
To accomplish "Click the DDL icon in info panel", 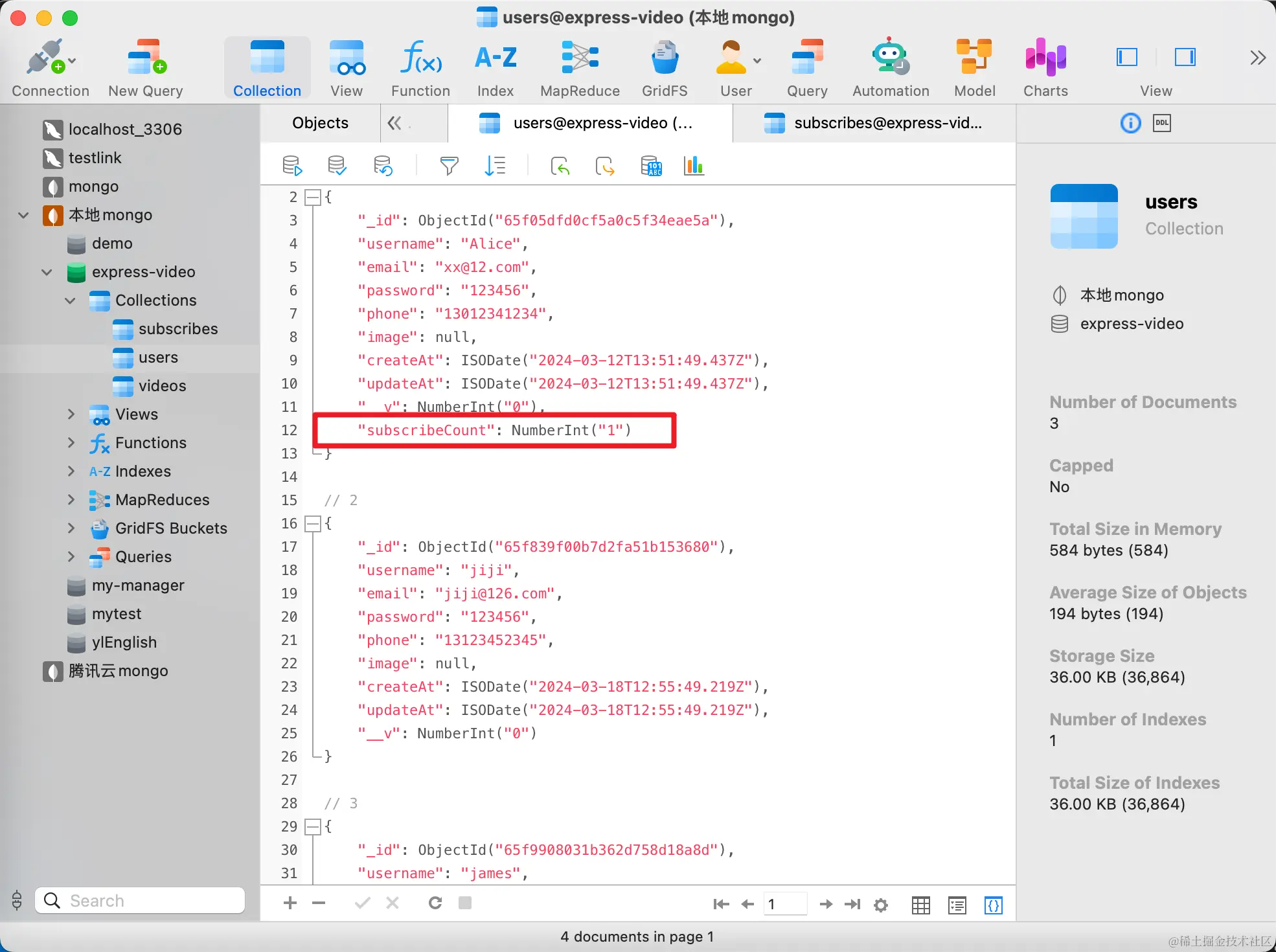I will tap(1162, 123).
